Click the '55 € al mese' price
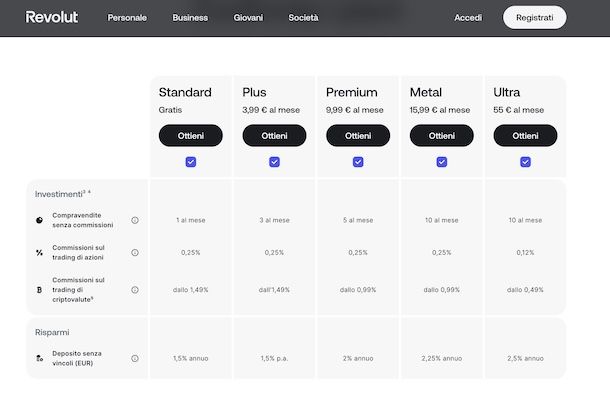The height and width of the screenshot is (393, 610). (519, 110)
